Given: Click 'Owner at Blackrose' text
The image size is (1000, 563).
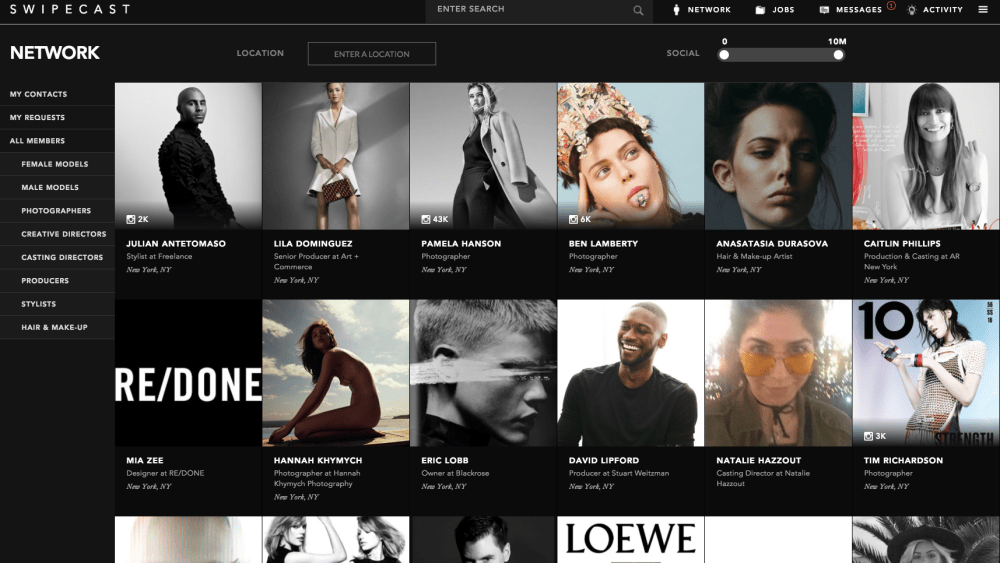Looking at the screenshot, I should [455, 473].
